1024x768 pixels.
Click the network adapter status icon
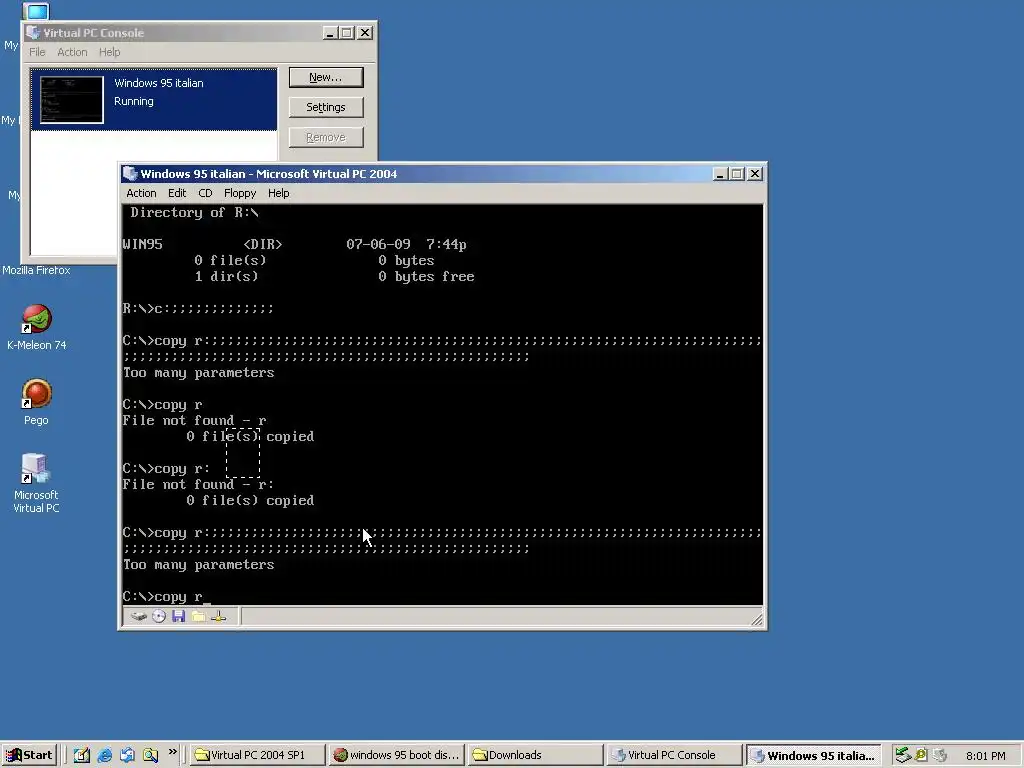tap(219, 616)
